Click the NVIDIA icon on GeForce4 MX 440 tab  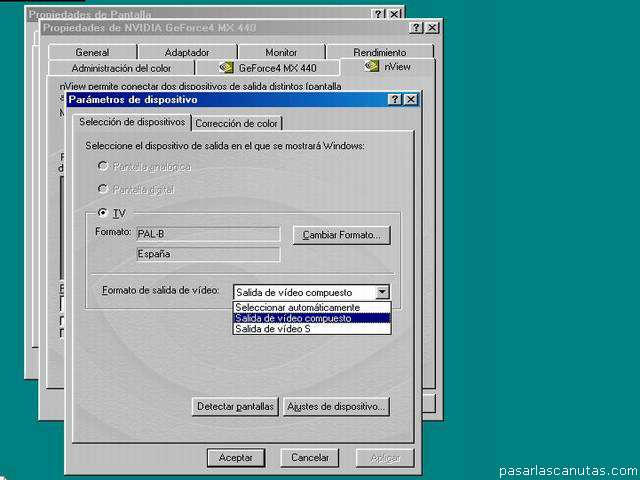point(227,68)
